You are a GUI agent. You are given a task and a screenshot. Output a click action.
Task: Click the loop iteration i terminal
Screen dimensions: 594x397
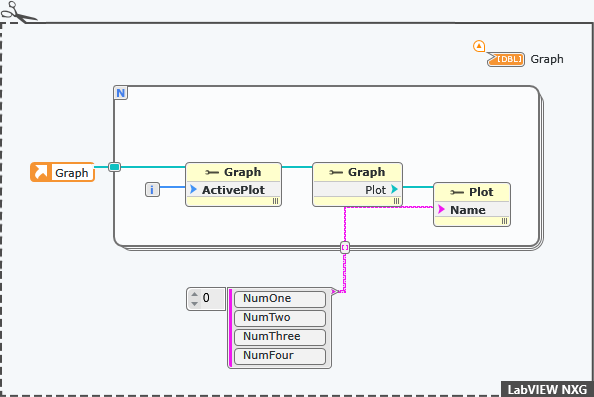pos(152,189)
